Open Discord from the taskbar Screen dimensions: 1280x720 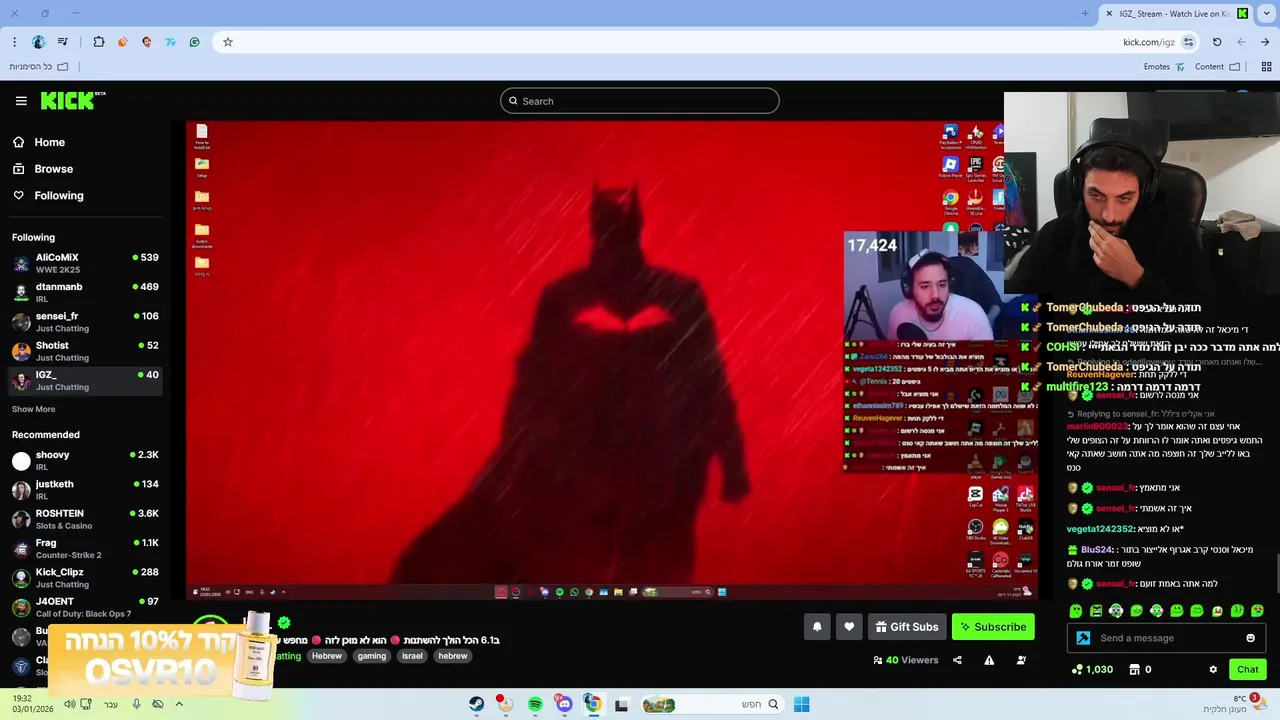564,704
